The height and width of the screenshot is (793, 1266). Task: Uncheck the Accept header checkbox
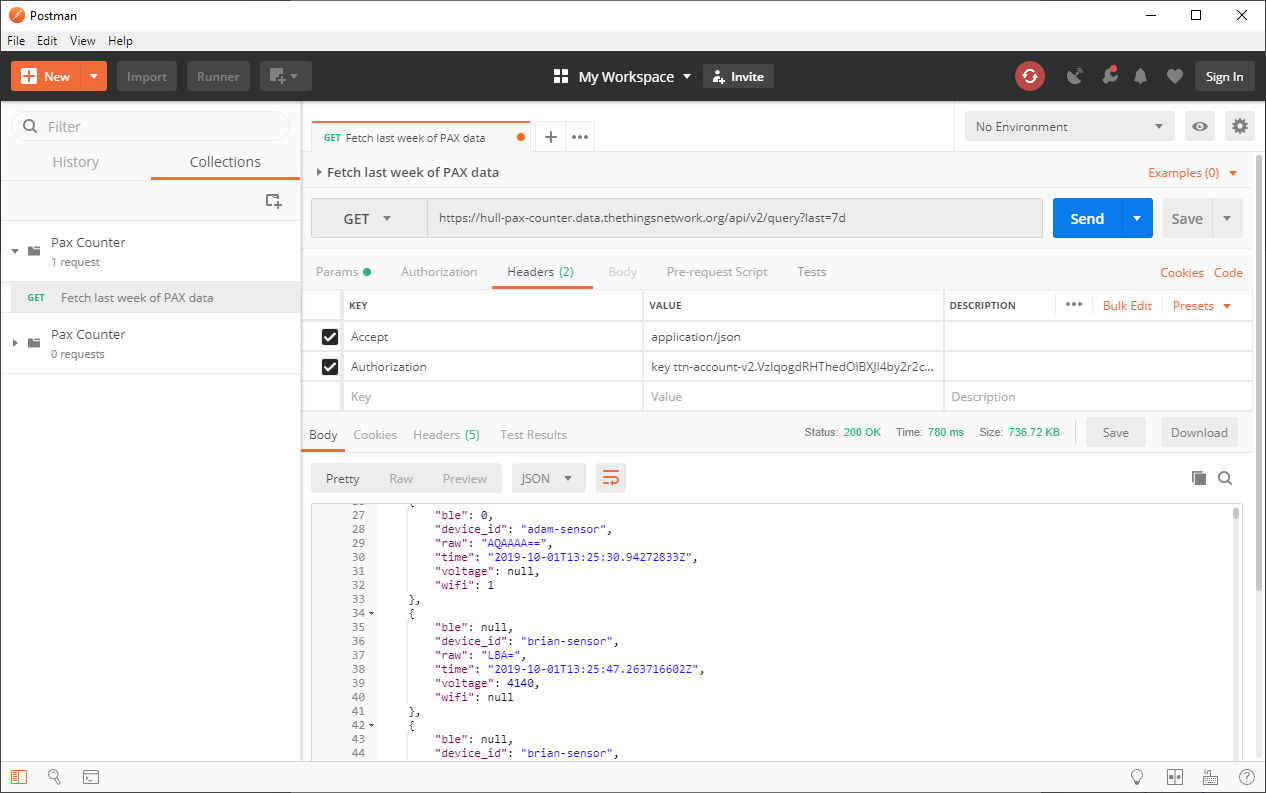[330, 337]
